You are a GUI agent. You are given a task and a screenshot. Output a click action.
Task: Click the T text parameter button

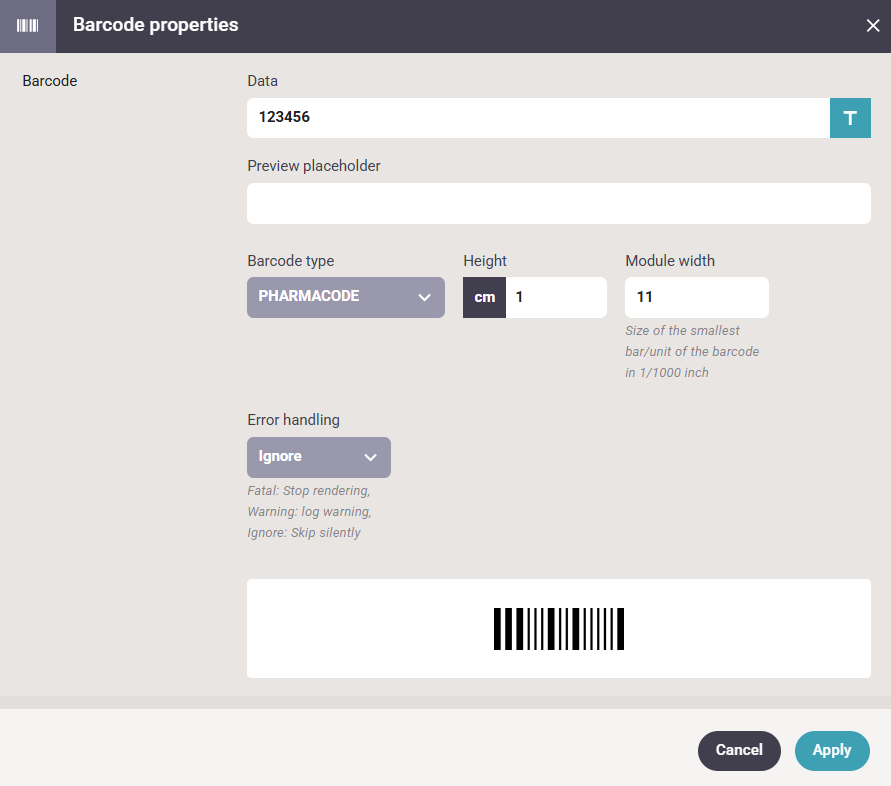coord(850,118)
